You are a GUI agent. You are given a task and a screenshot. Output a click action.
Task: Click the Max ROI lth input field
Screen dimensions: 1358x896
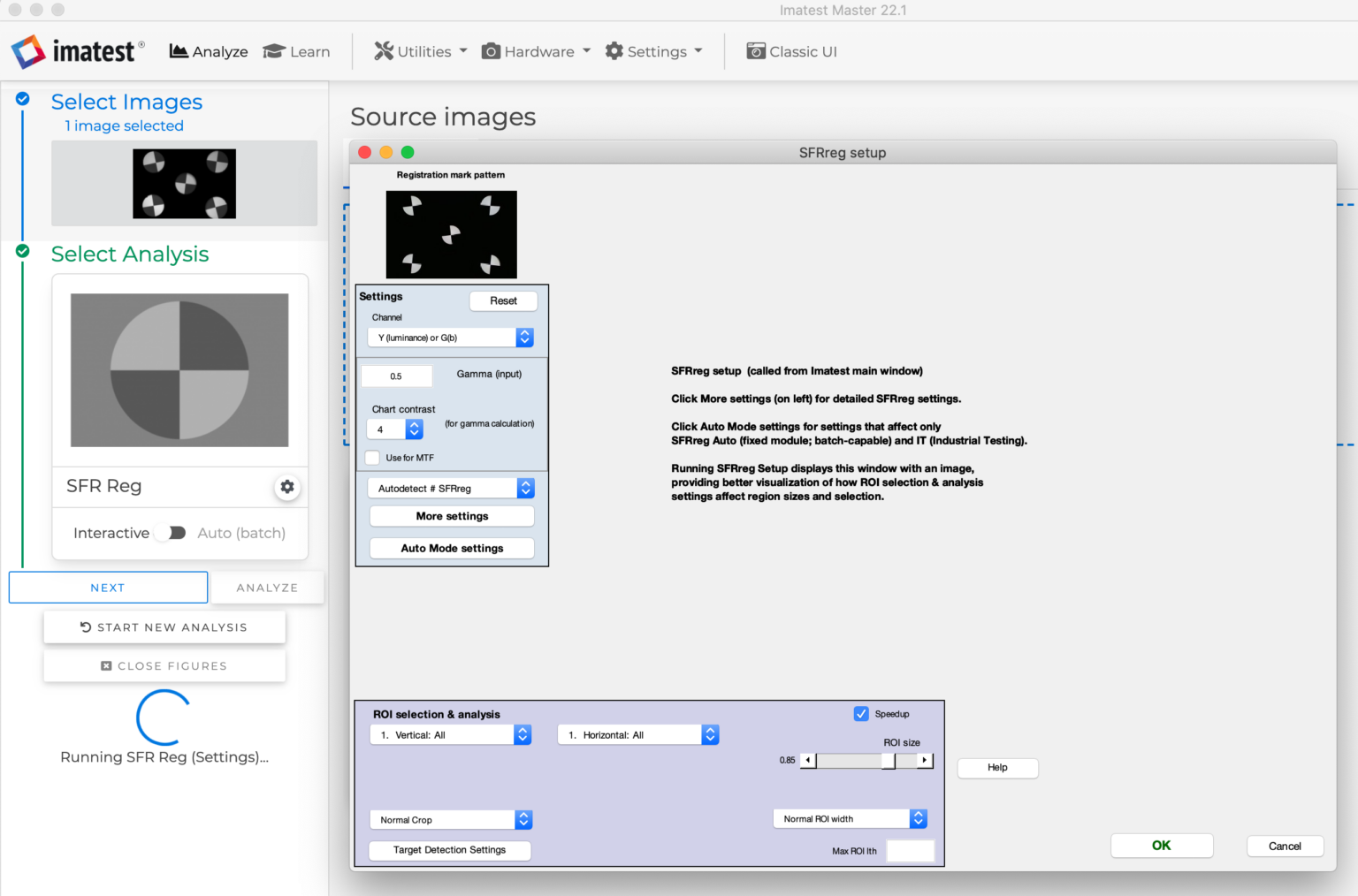910,850
